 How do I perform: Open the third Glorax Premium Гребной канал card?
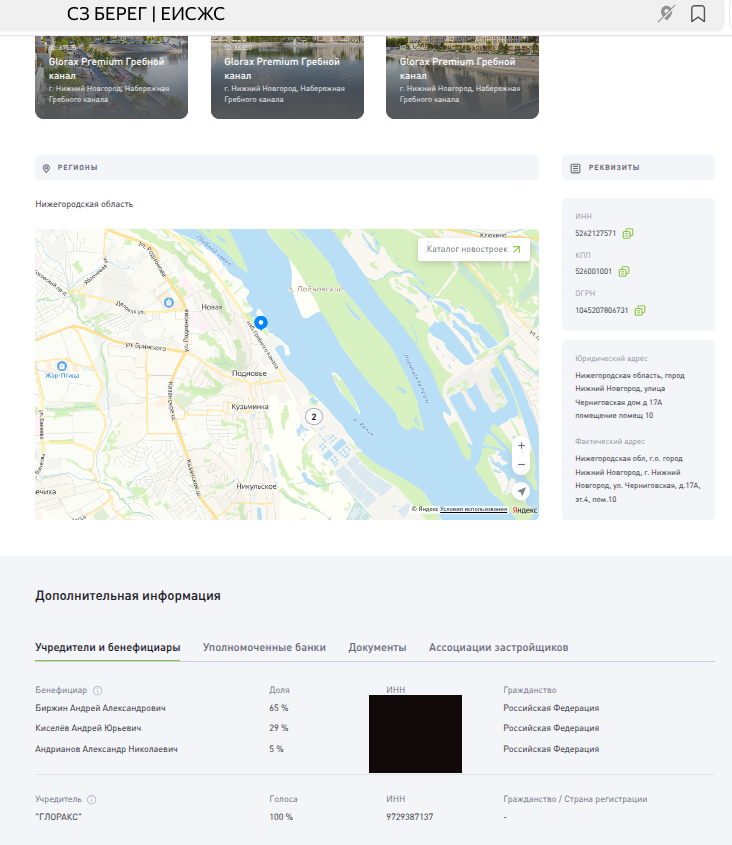(x=462, y=78)
